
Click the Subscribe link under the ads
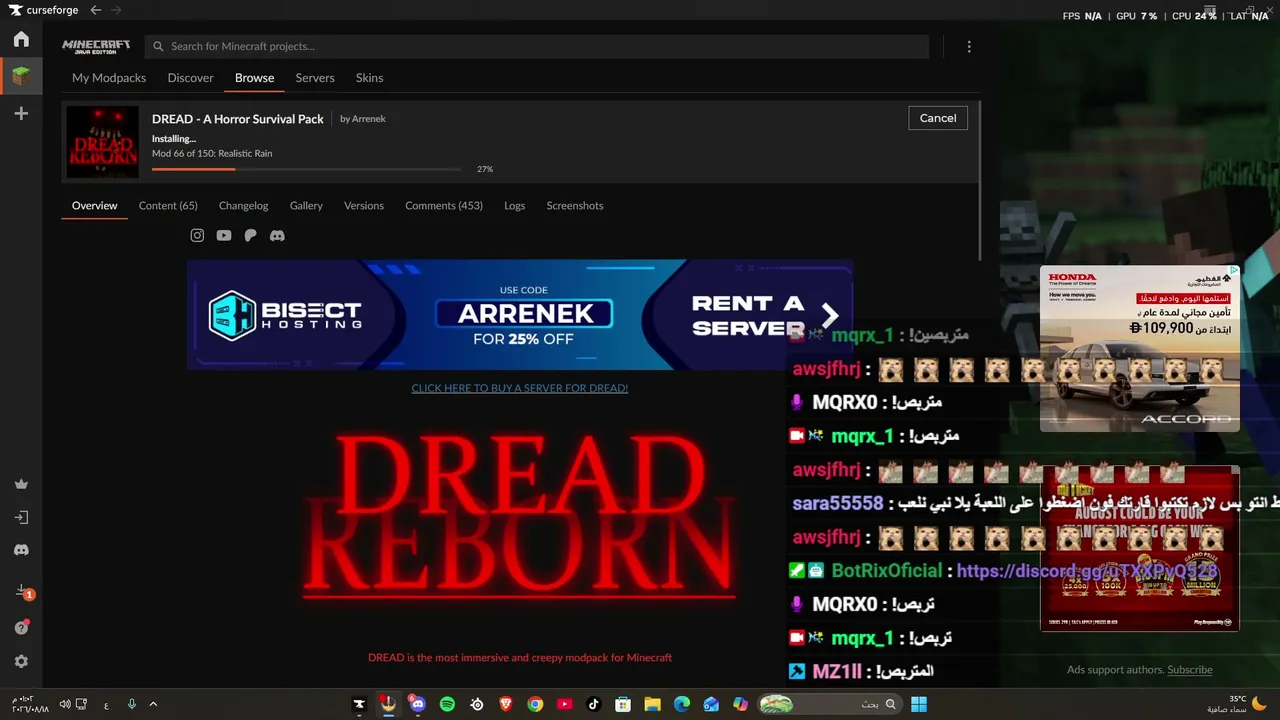point(1190,670)
